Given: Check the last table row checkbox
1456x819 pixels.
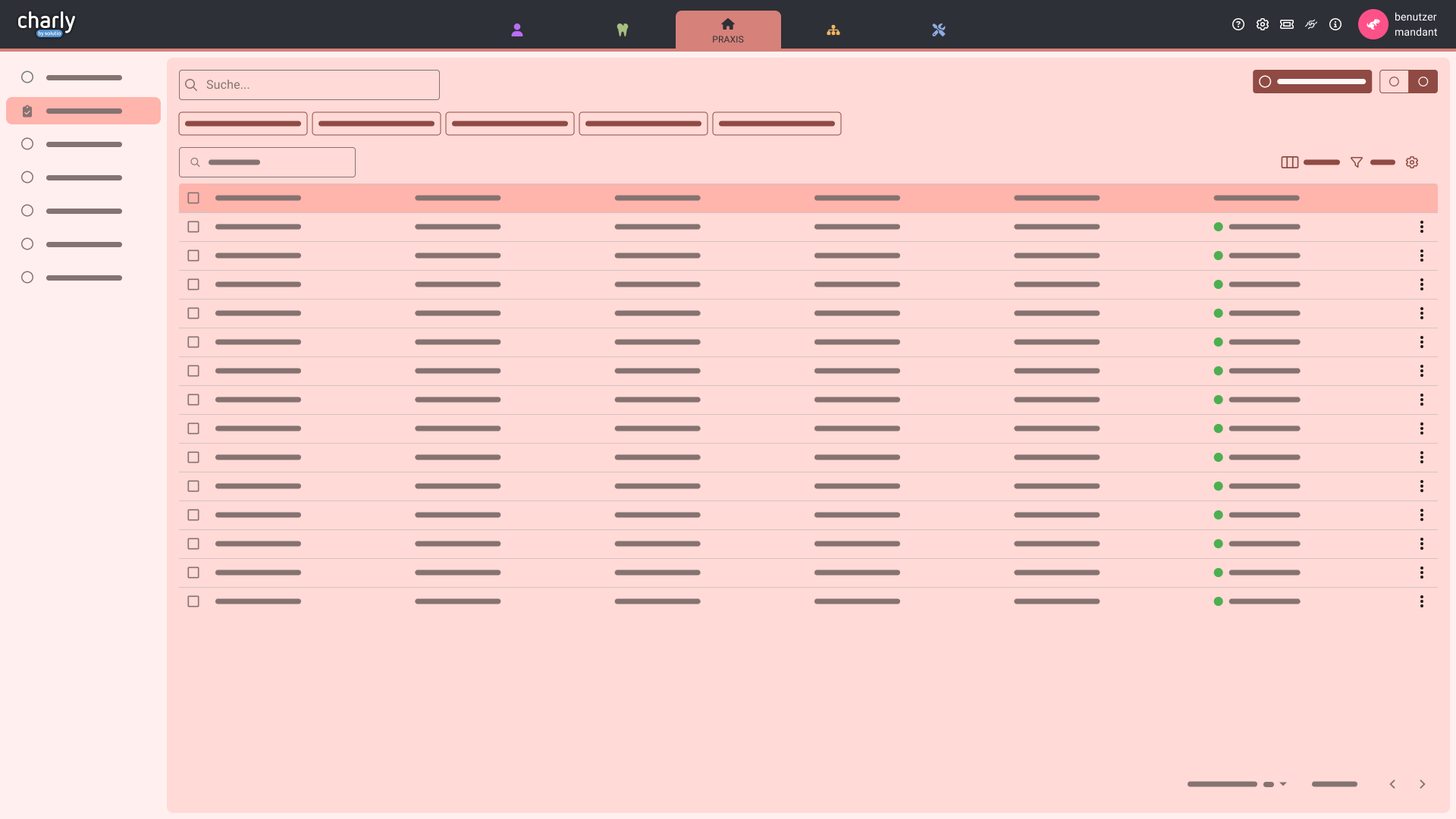Looking at the screenshot, I should coord(193,601).
